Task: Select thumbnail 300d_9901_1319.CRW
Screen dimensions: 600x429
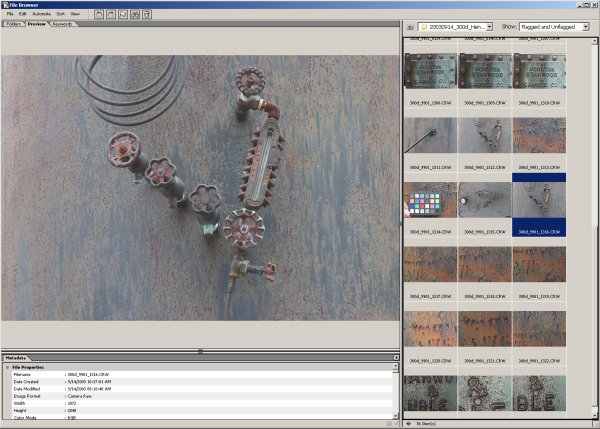Action: 539,264
